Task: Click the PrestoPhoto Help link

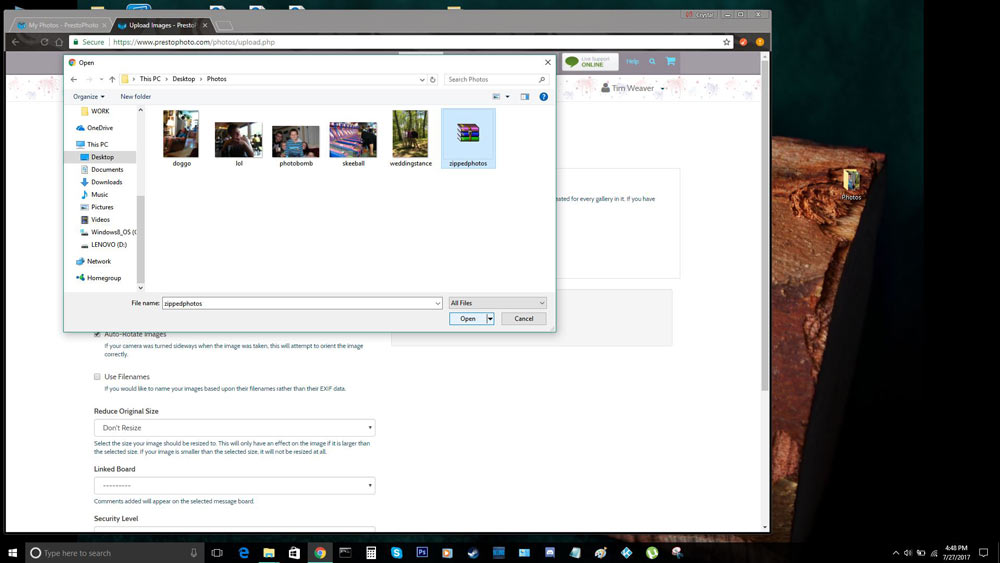Action: click(632, 62)
